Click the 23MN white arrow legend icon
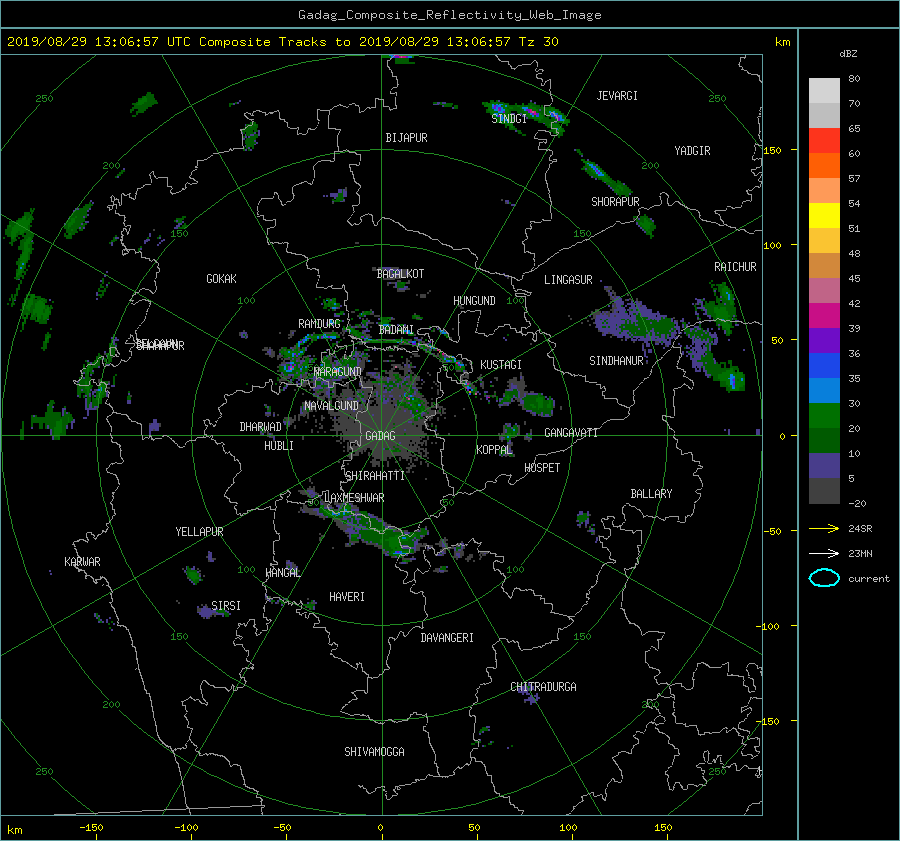 tap(824, 553)
